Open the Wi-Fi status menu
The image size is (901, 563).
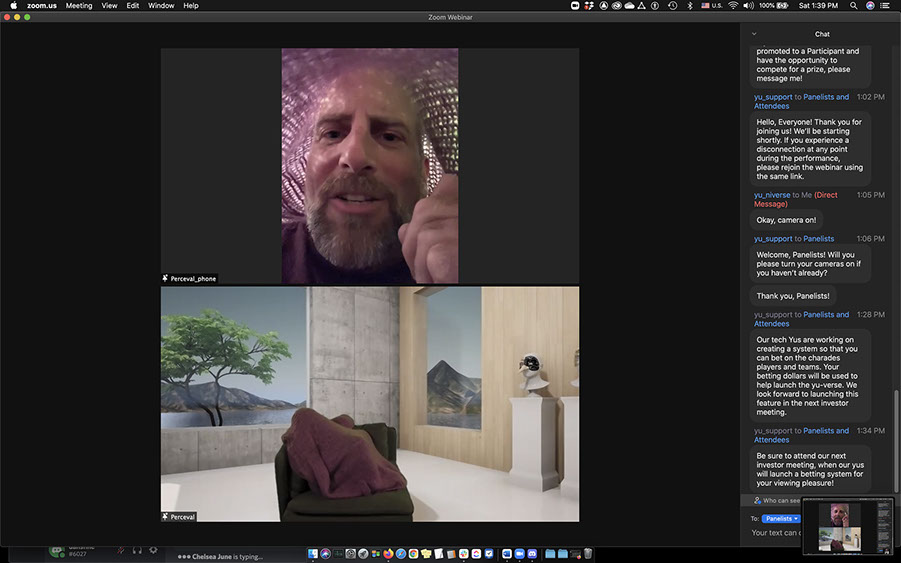click(x=733, y=6)
